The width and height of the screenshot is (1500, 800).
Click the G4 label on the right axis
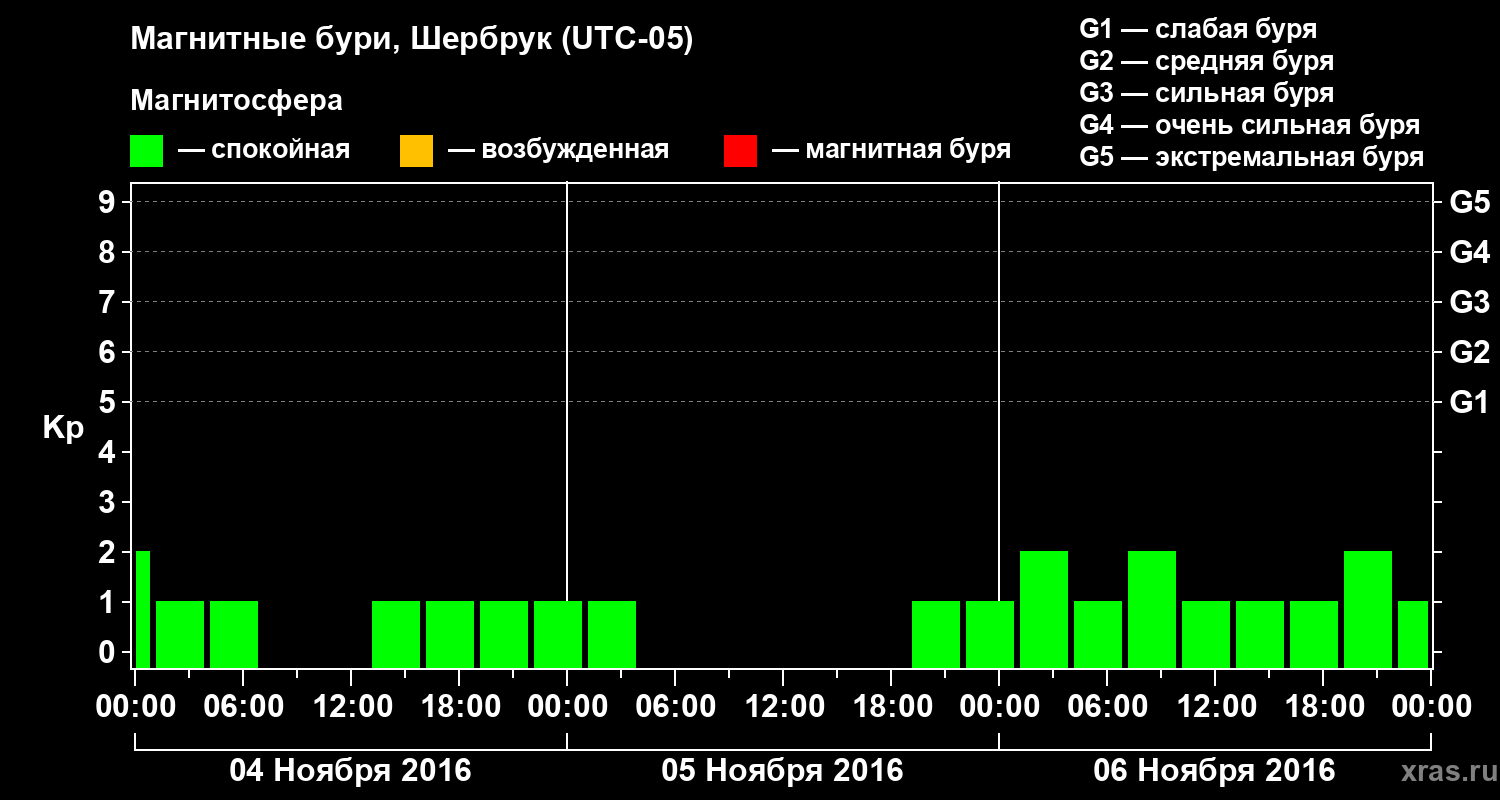point(1469,252)
